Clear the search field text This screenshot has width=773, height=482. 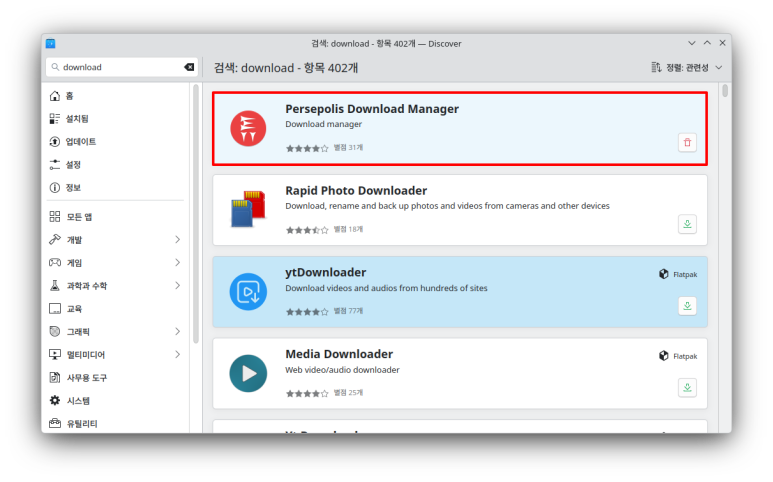pos(189,67)
